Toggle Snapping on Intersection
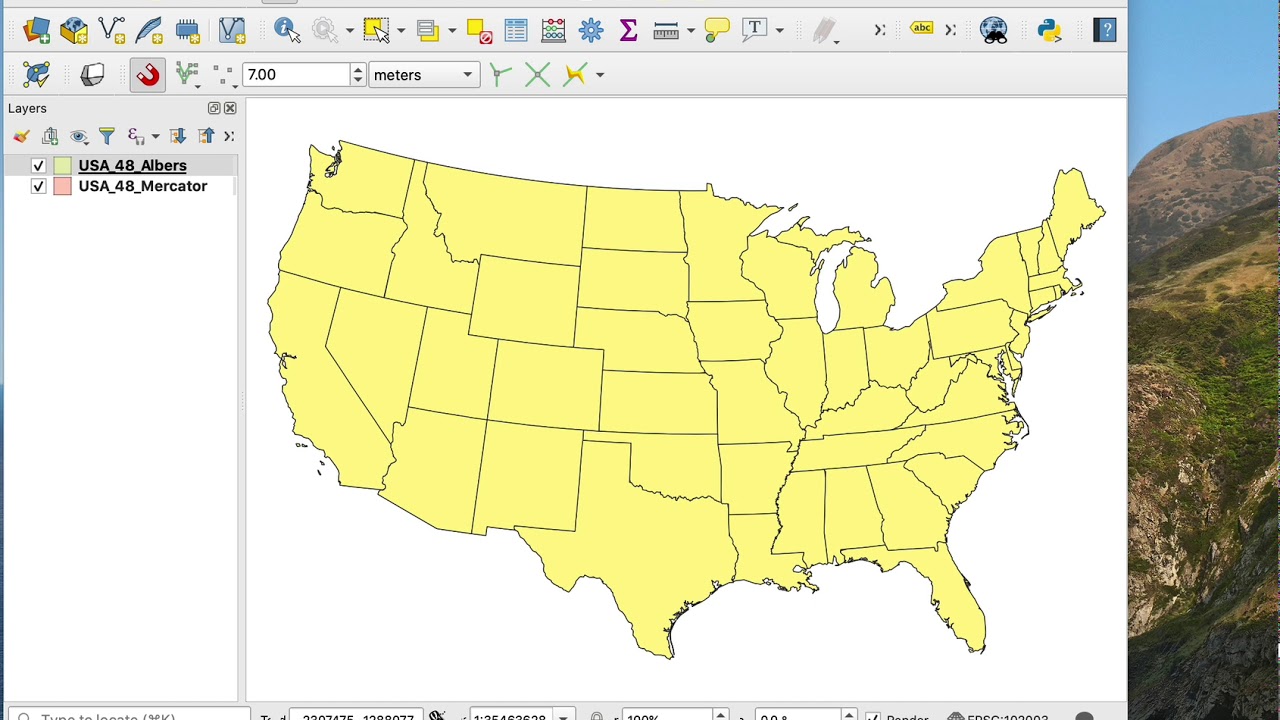 pyautogui.click(x=537, y=75)
